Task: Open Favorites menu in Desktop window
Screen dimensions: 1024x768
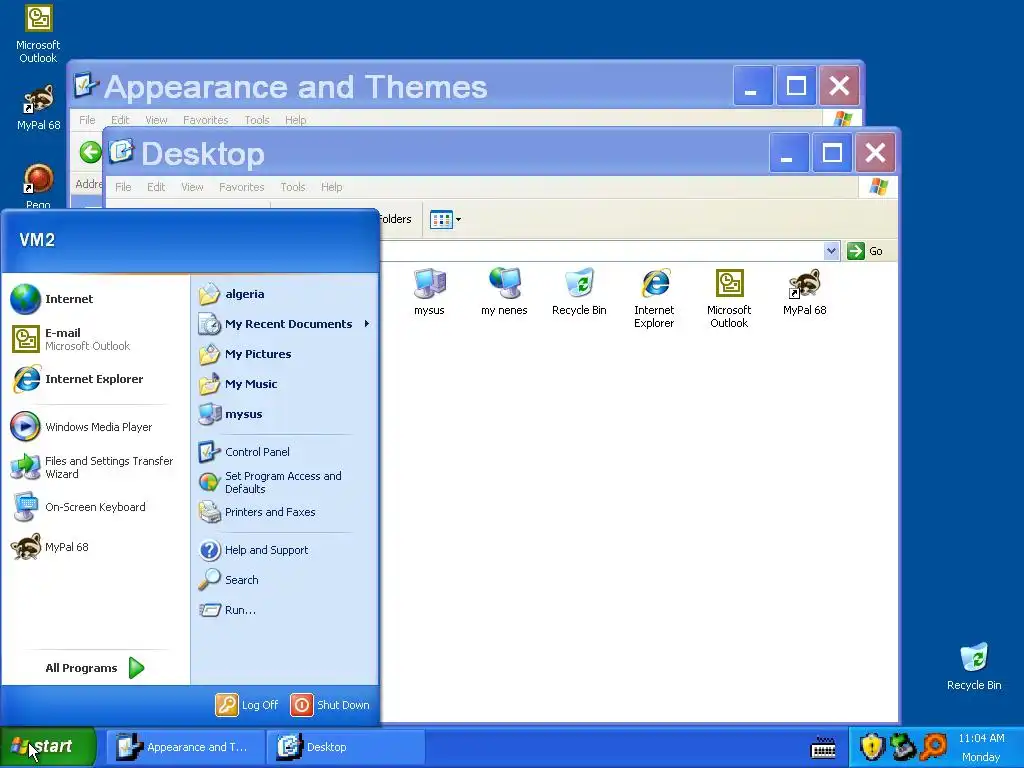Action: pos(242,187)
